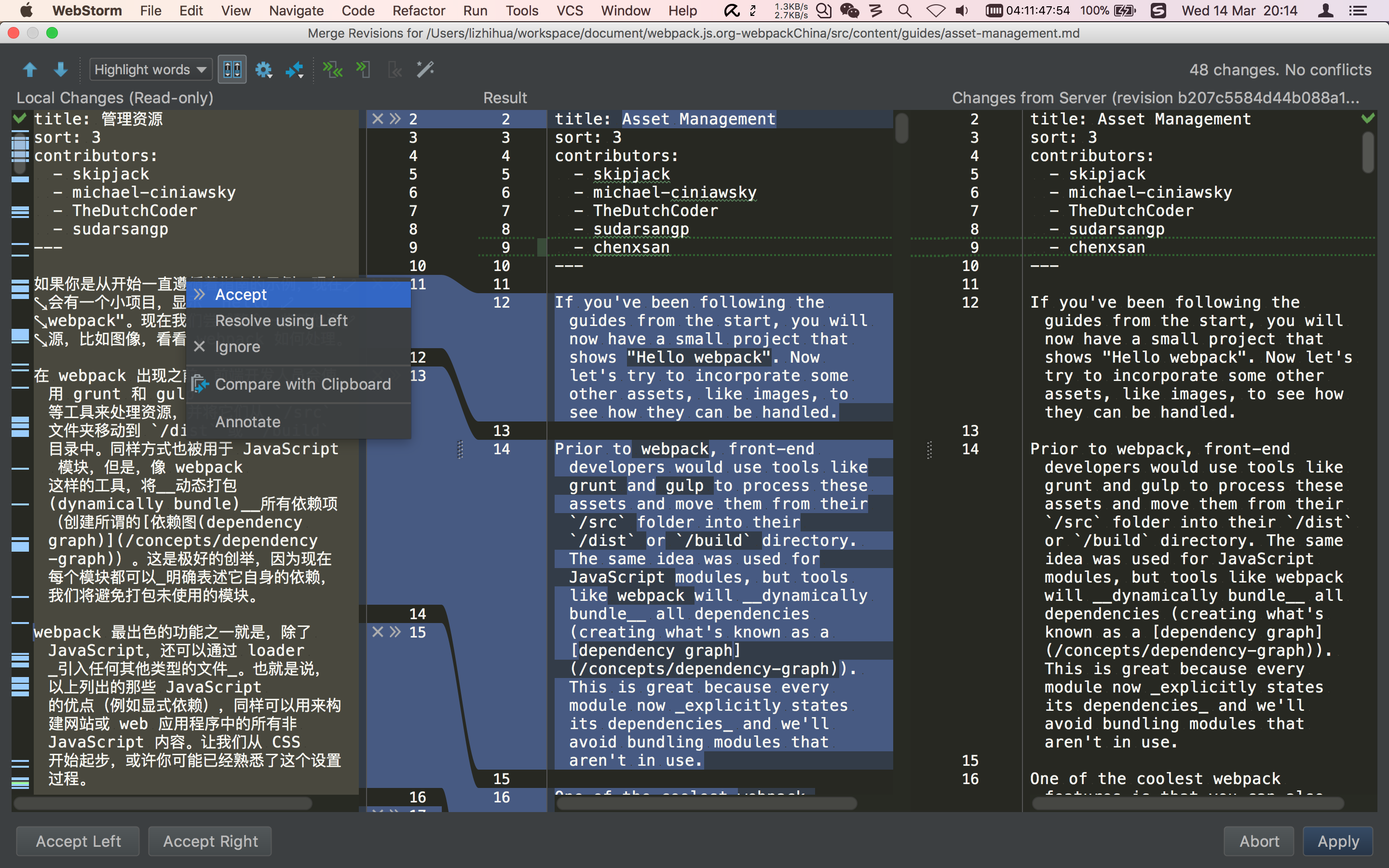This screenshot has width=1389, height=868.
Task: Click greyed-out apply non-conflicting changes from right icon
Action: (x=395, y=70)
